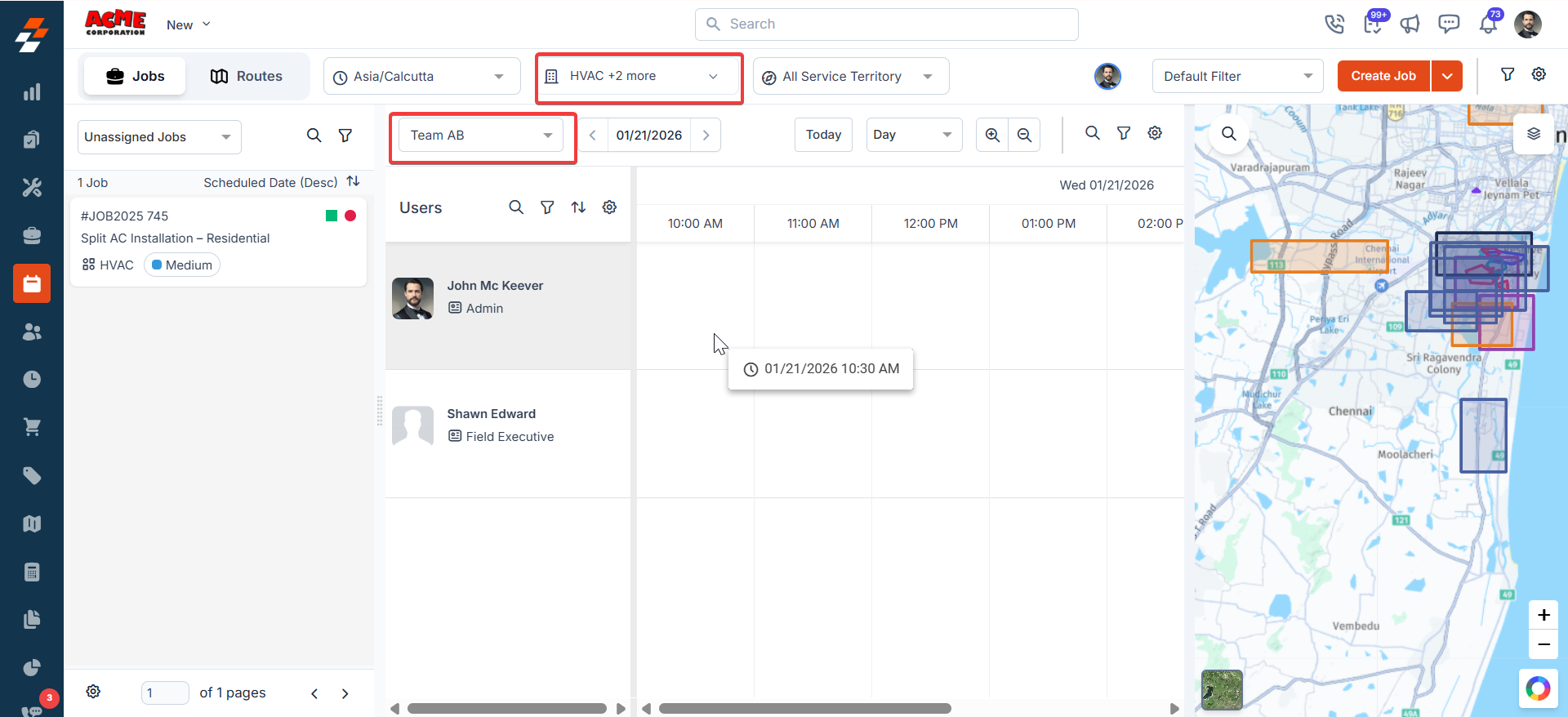Open the pie chart reports icon in sidebar
The width and height of the screenshot is (1568, 717).
coord(32,667)
